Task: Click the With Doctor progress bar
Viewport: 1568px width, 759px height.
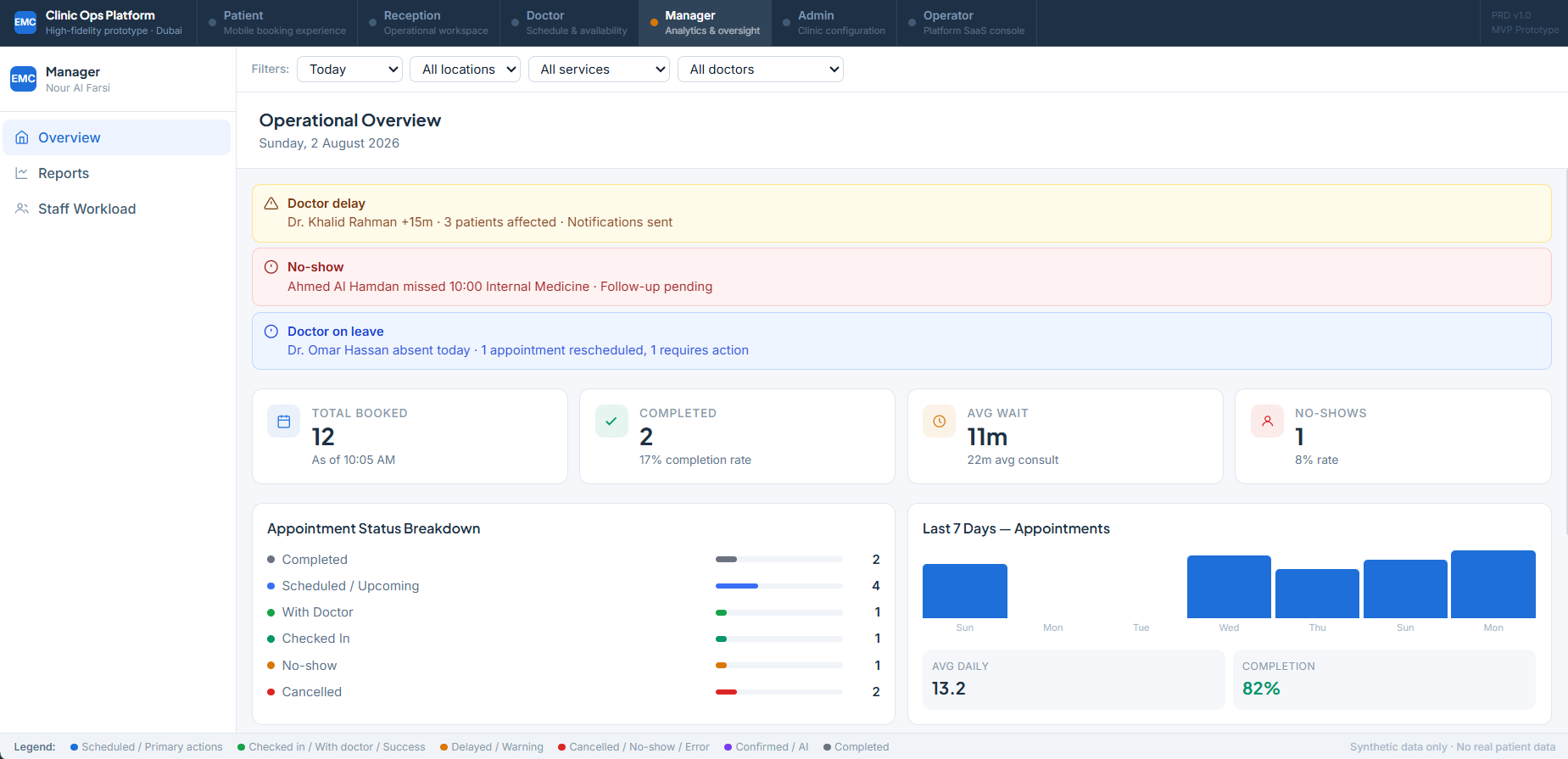Action: (779, 612)
